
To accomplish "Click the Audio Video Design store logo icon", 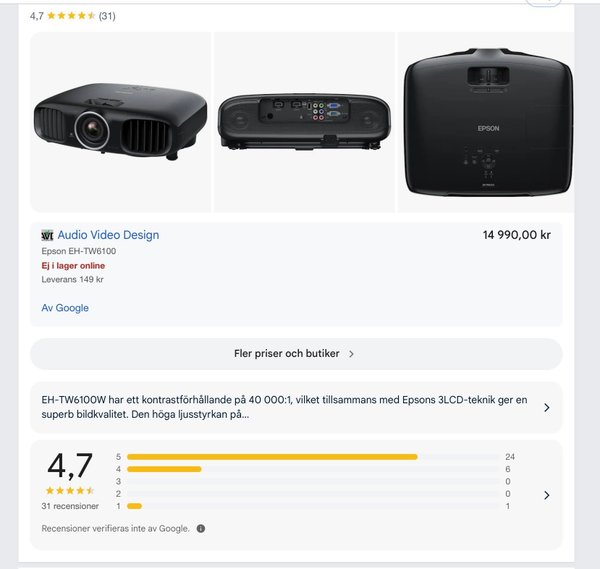I will click(x=47, y=235).
